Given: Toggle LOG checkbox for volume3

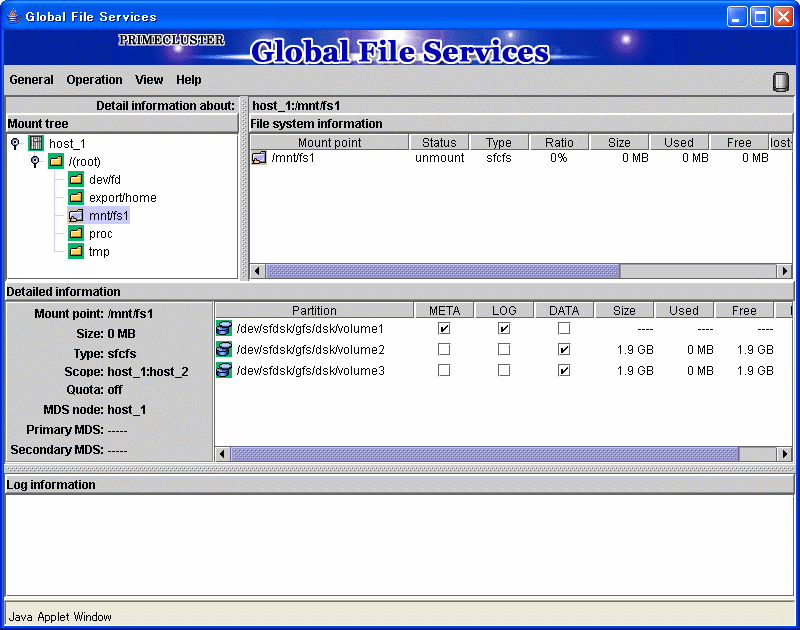Looking at the screenshot, I should click(x=504, y=370).
